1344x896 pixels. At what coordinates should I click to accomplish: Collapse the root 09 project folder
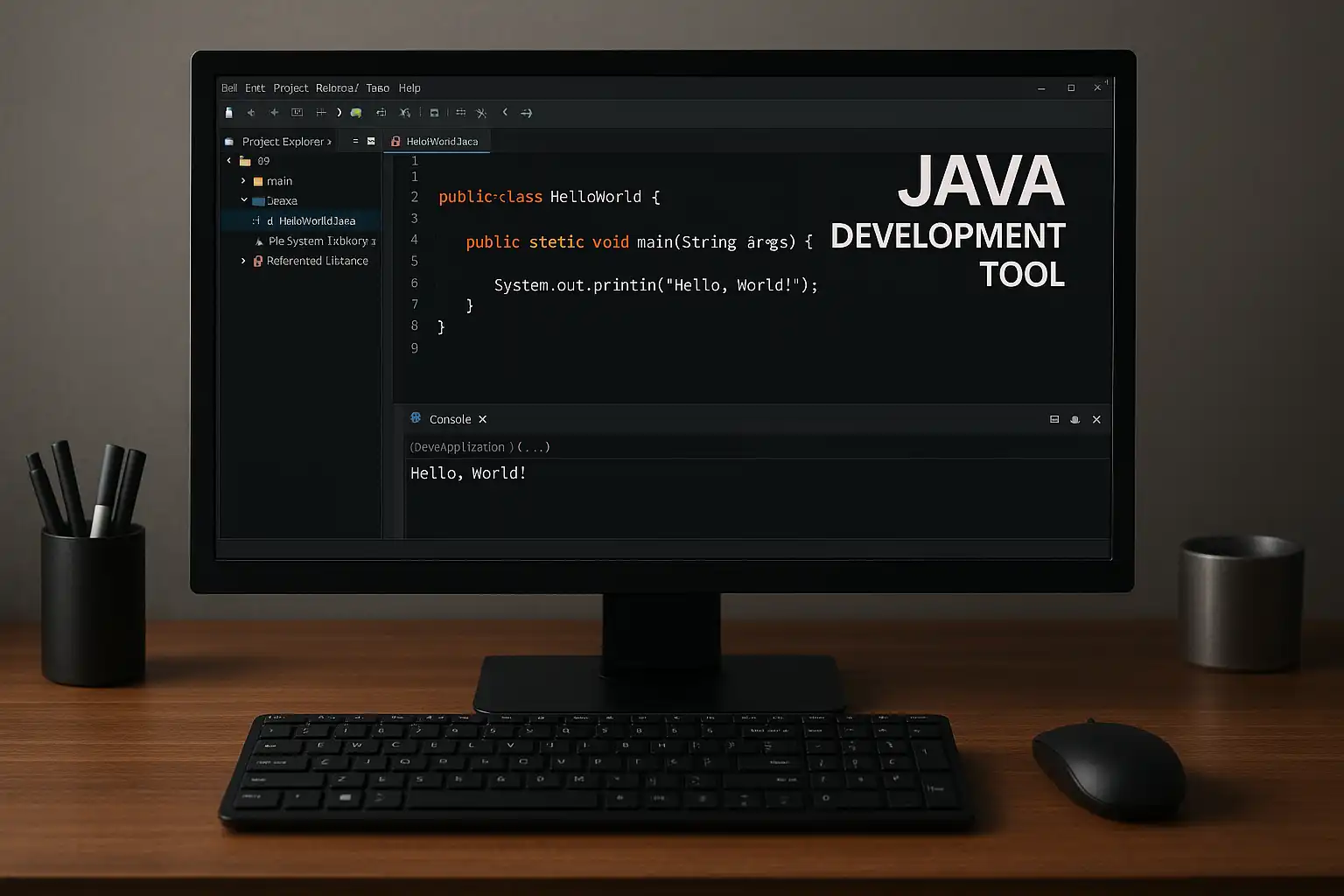pos(229,161)
